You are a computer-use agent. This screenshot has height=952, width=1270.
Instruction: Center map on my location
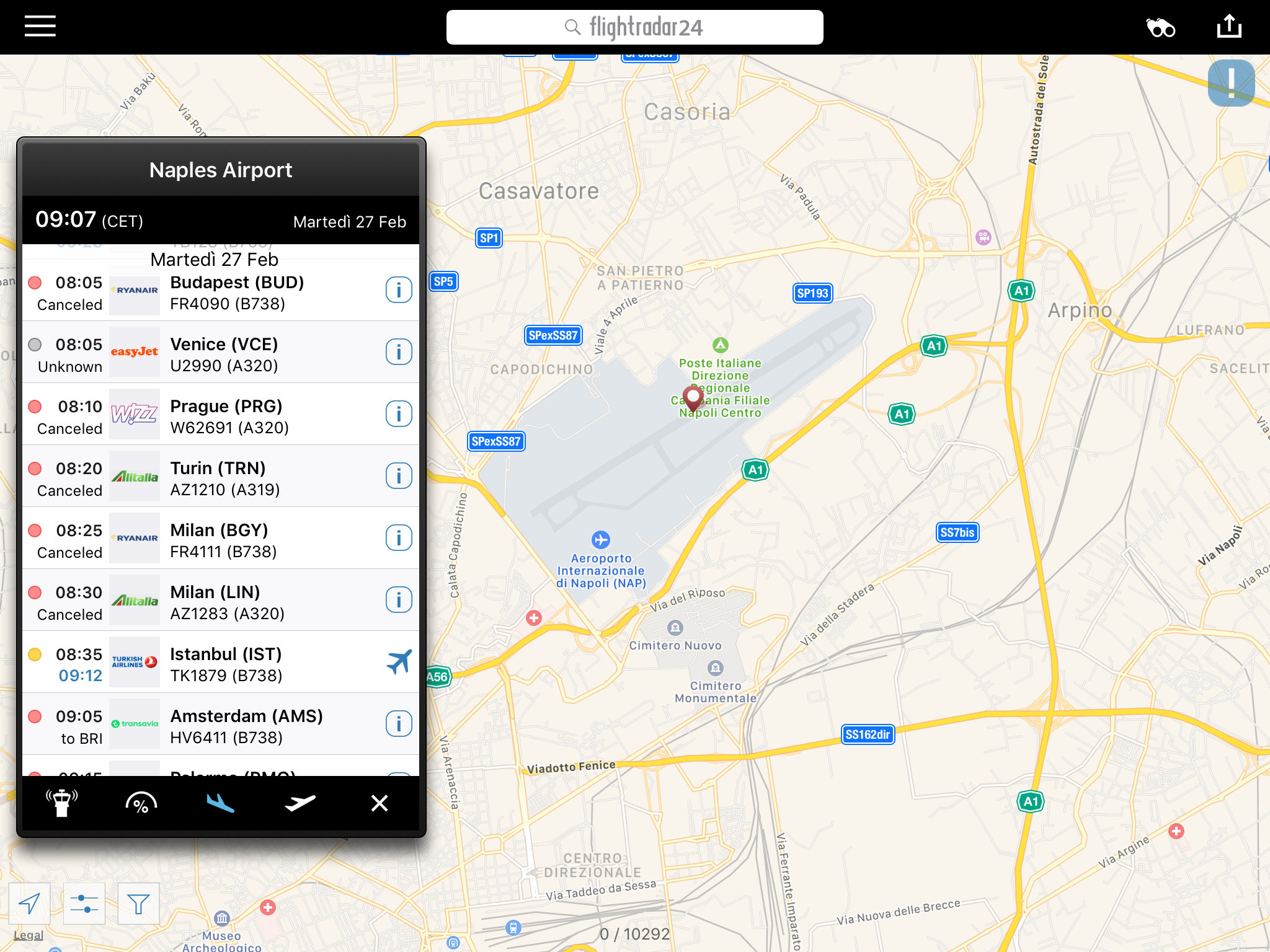pos(29,904)
